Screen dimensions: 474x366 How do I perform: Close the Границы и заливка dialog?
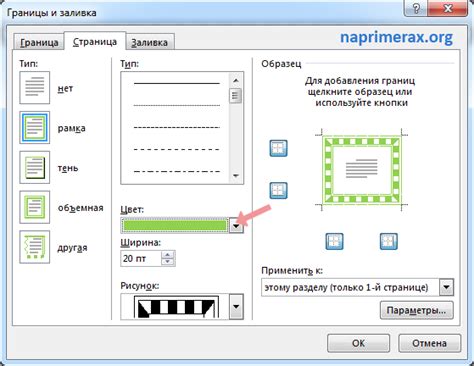click(x=448, y=8)
